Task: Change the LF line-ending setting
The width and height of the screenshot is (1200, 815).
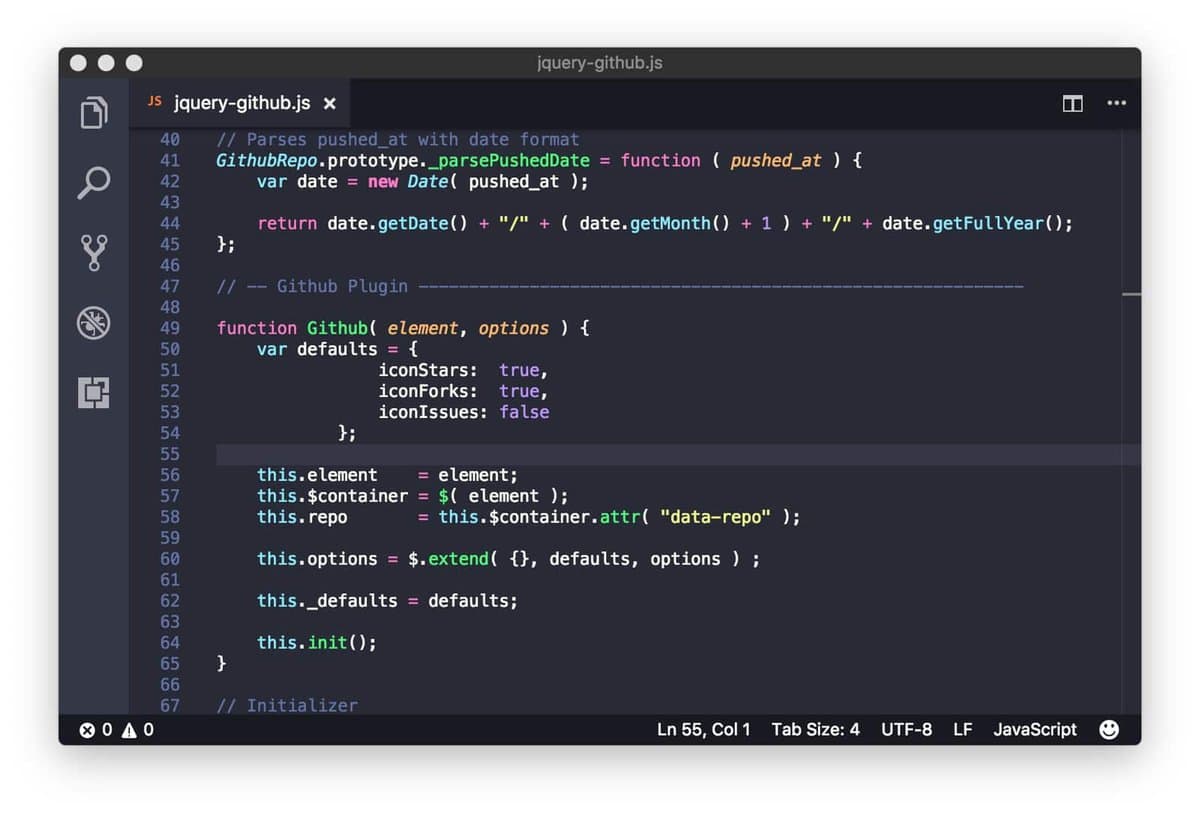Action: (x=962, y=730)
